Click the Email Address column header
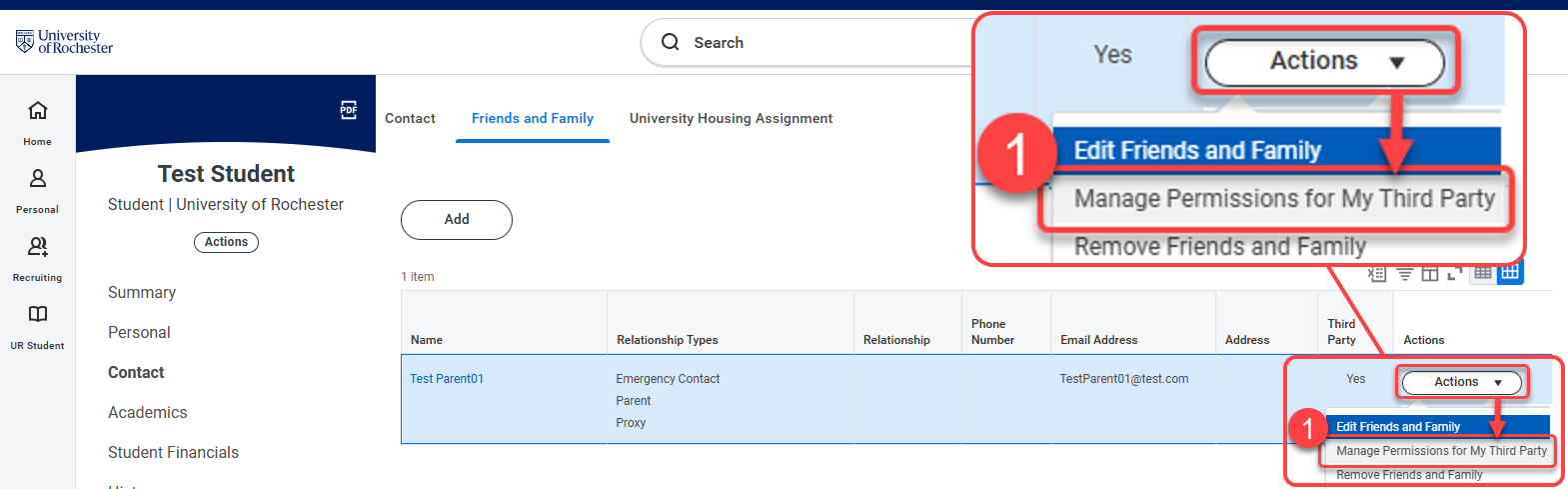The width and height of the screenshot is (1568, 489). pyautogui.click(x=1133, y=323)
